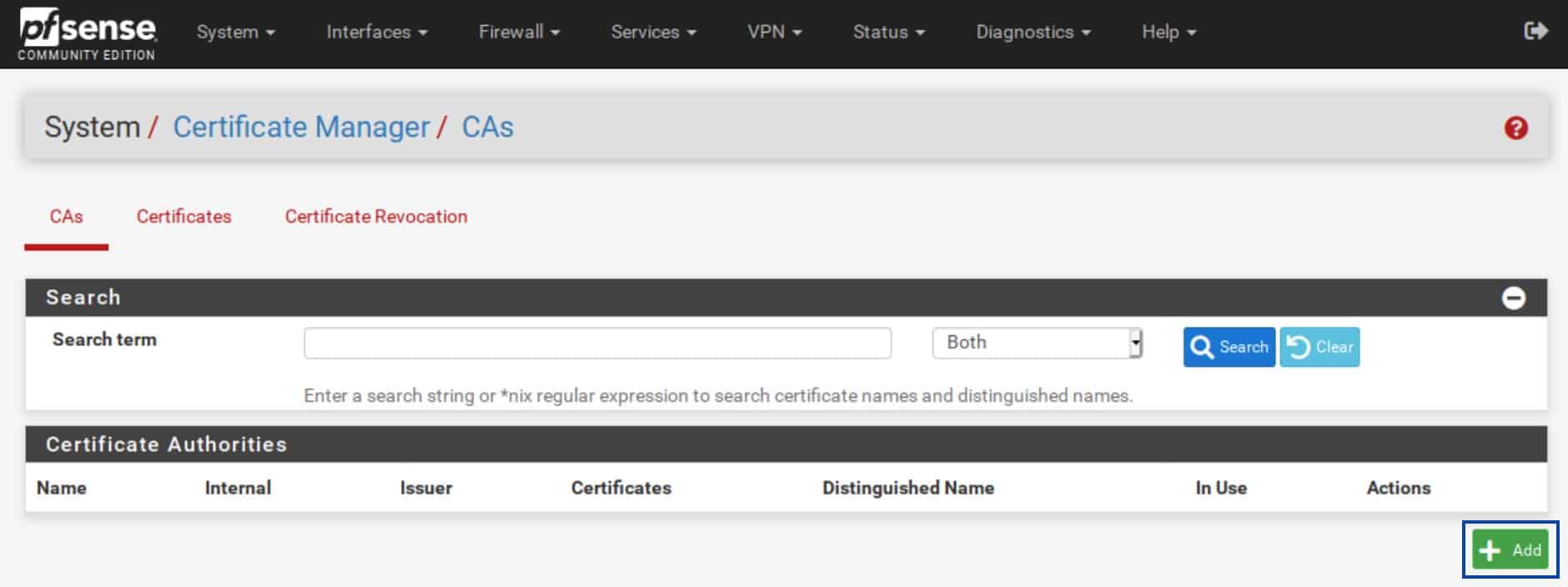This screenshot has height=587, width=1568.
Task: Click the search help text about regular expressions
Action: pos(718,395)
